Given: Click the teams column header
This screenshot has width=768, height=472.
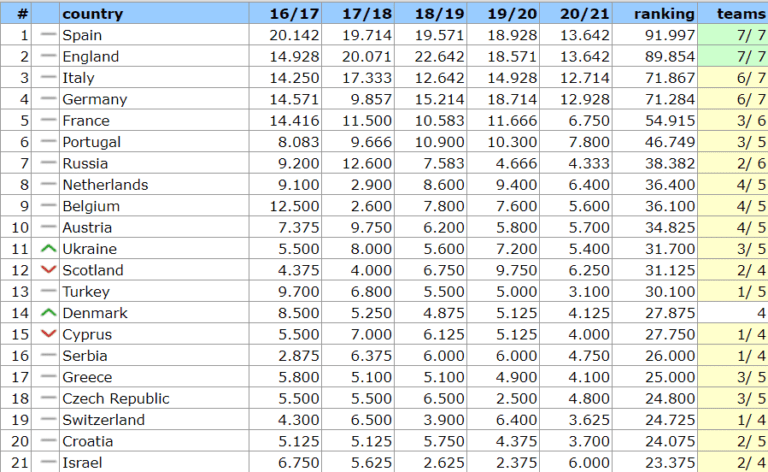Looking at the screenshot, I should 742,14.
